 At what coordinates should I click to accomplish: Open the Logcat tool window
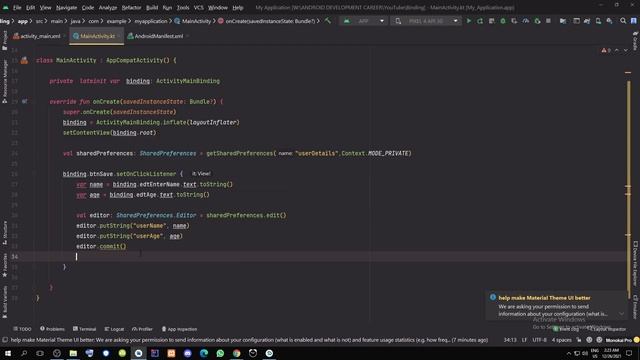pyautogui.click(x=114, y=329)
